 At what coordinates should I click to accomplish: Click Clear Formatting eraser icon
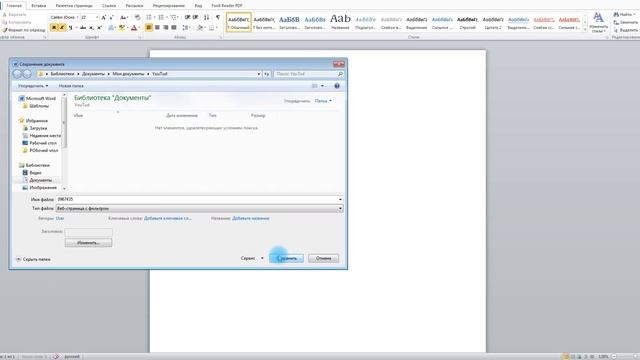(x=138, y=17)
